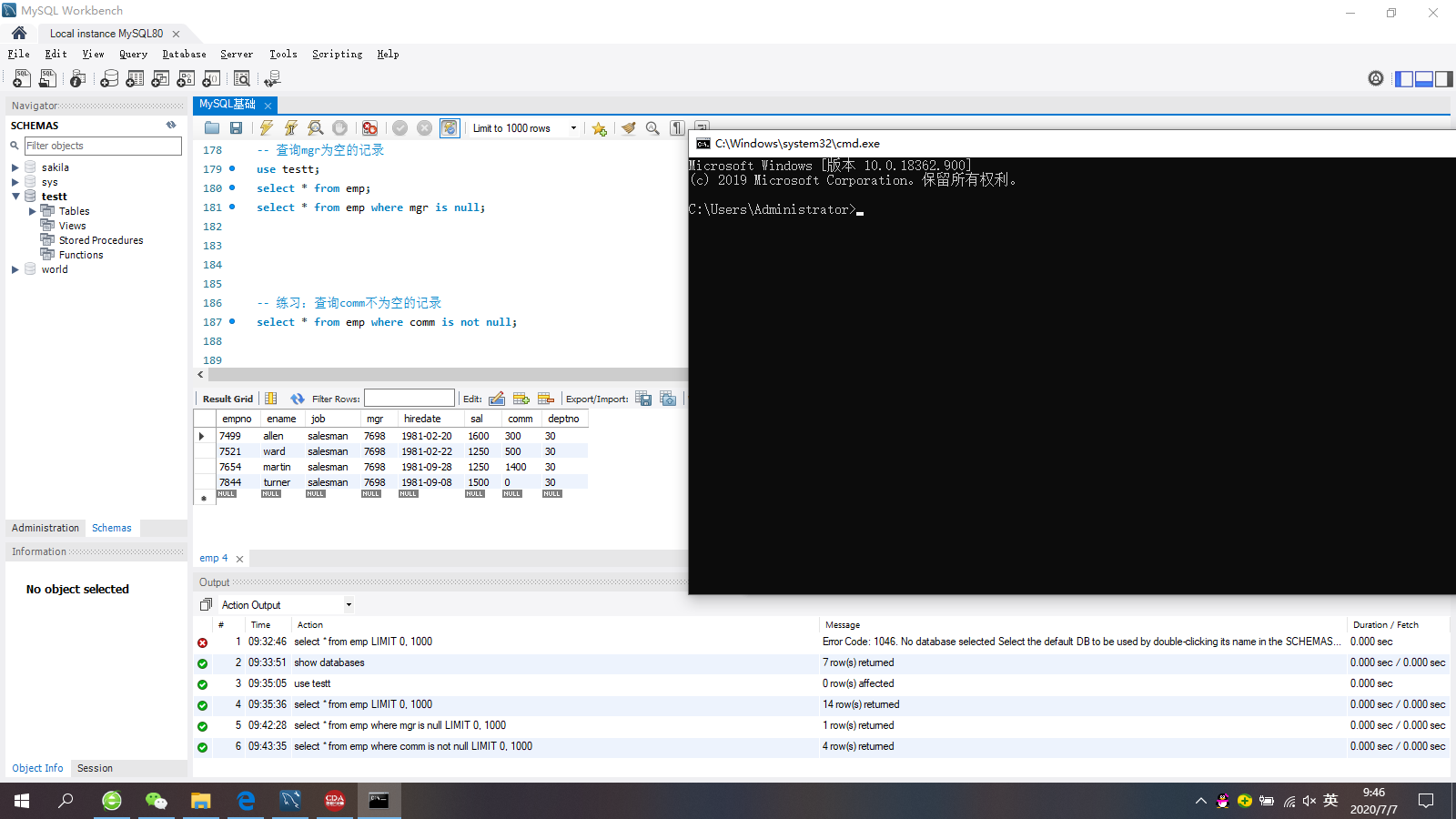Viewport: 1456px width, 819px height.
Task: Toggle the left sidebar panel visibility
Action: [x=1404, y=79]
